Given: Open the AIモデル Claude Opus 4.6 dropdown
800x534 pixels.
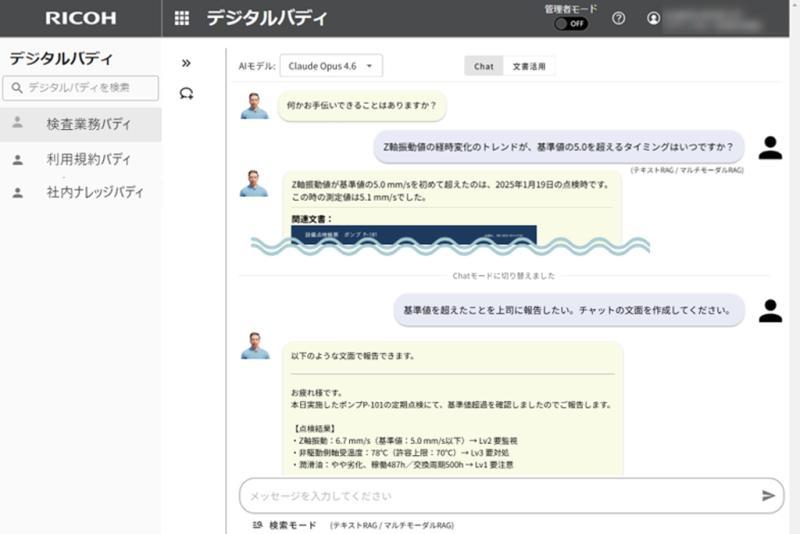Looking at the screenshot, I should 331,66.
